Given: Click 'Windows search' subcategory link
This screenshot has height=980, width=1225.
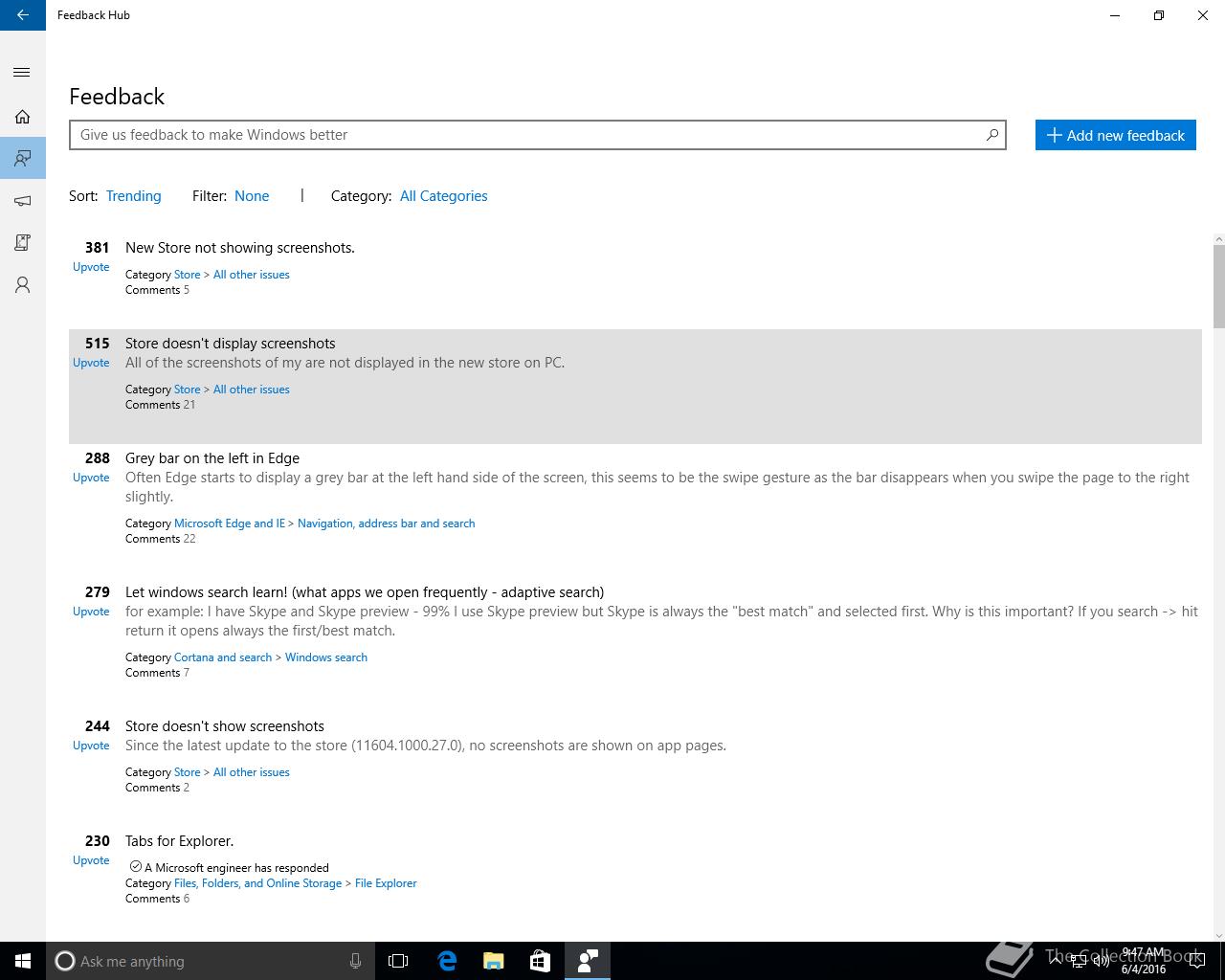Looking at the screenshot, I should pyautogui.click(x=326, y=657).
